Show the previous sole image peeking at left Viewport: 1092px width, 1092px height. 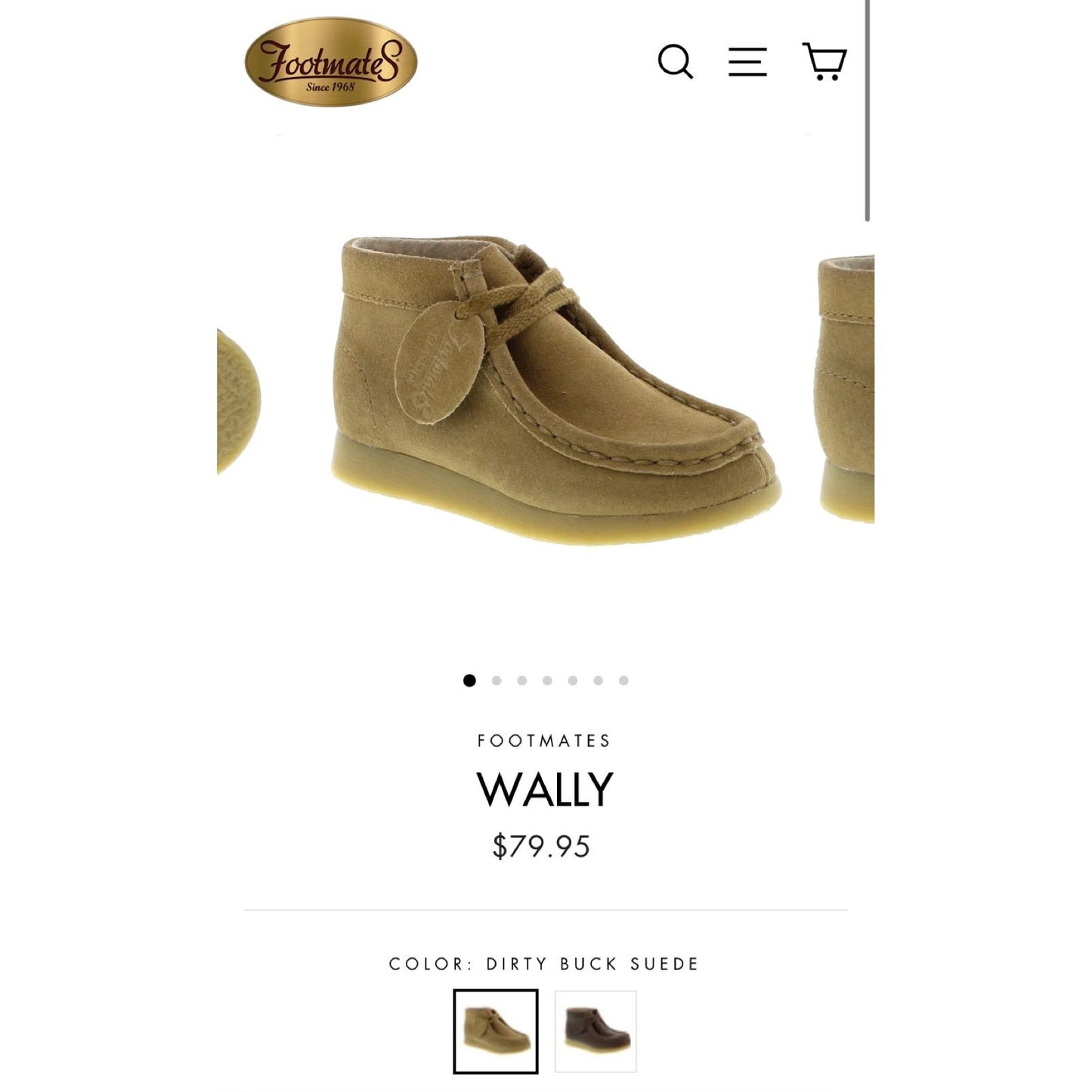[x=239, y=402]
